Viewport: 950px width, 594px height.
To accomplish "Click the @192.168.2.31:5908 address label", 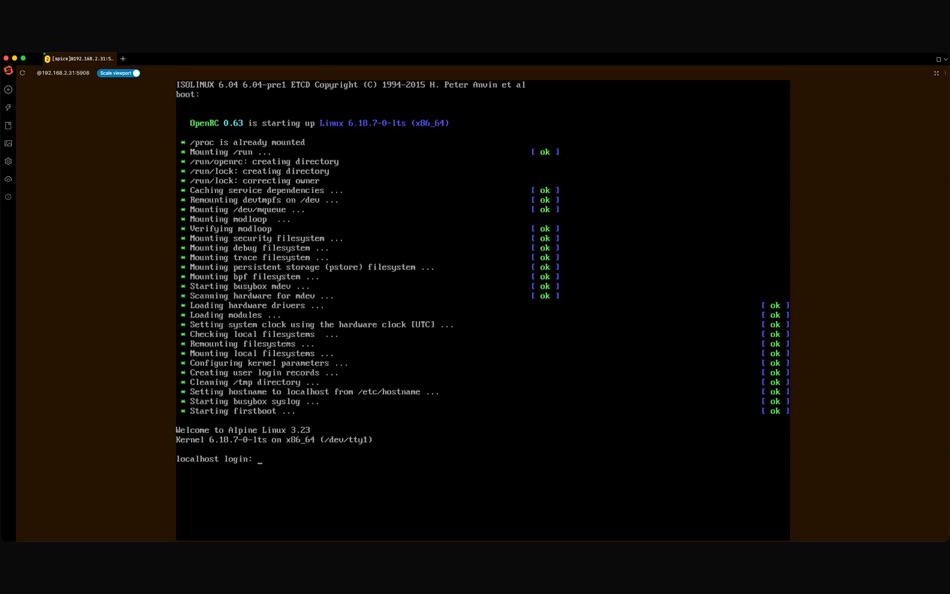I will coord(63,73).
